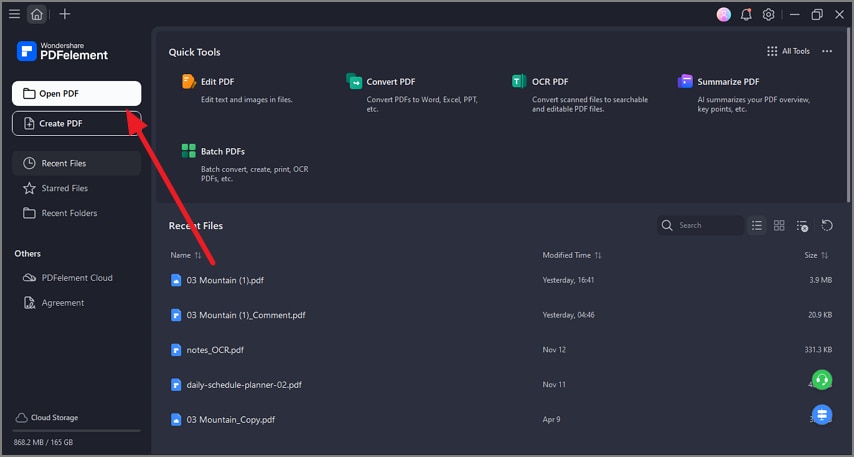Image resolution: width=854 pixels, height=457 pixels.
Task: Clear recent files list icon
Action: pos(802,226)
